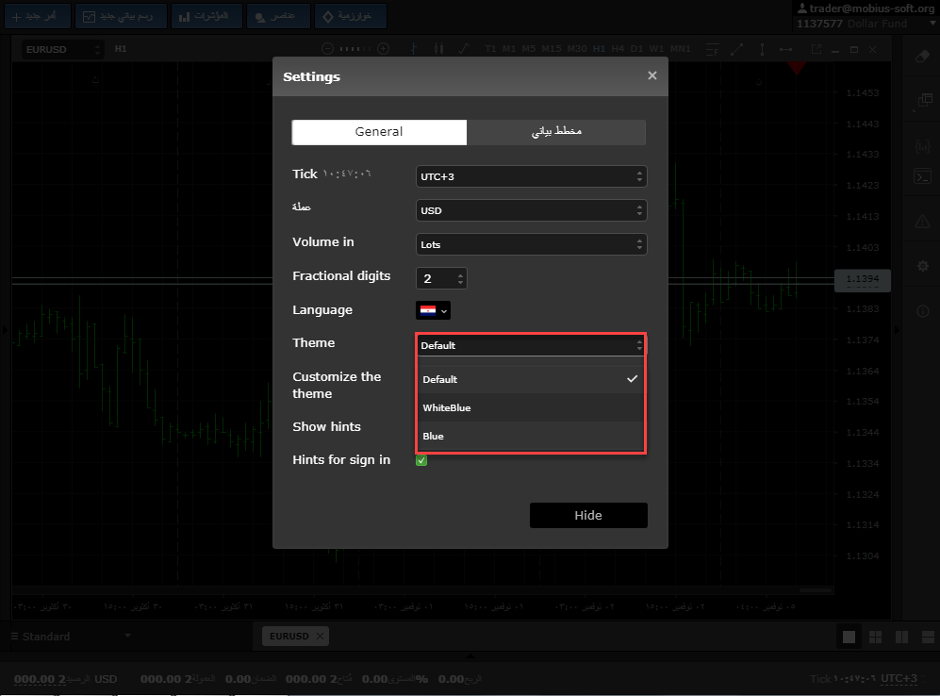This screenshot has width=940, height=696.
Task: Select the M15 timeframe
Action: click(551, 49)
